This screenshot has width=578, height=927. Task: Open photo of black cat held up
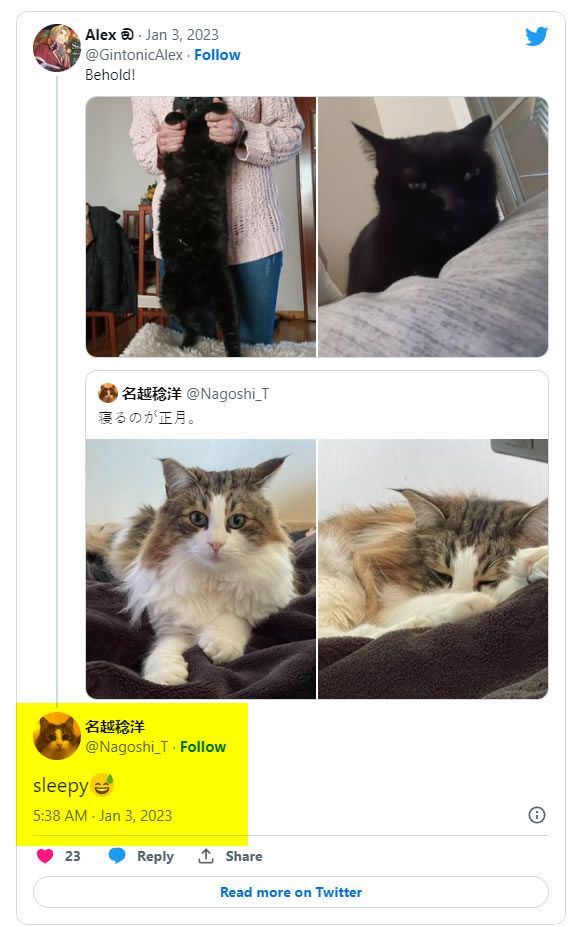click(x=201, y=227)
